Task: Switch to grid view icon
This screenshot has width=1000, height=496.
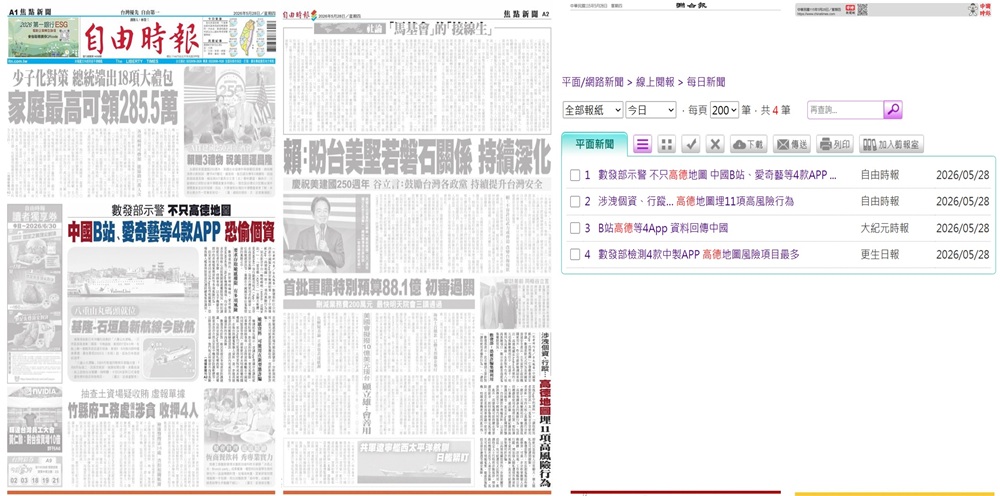Action: [666, 144]
